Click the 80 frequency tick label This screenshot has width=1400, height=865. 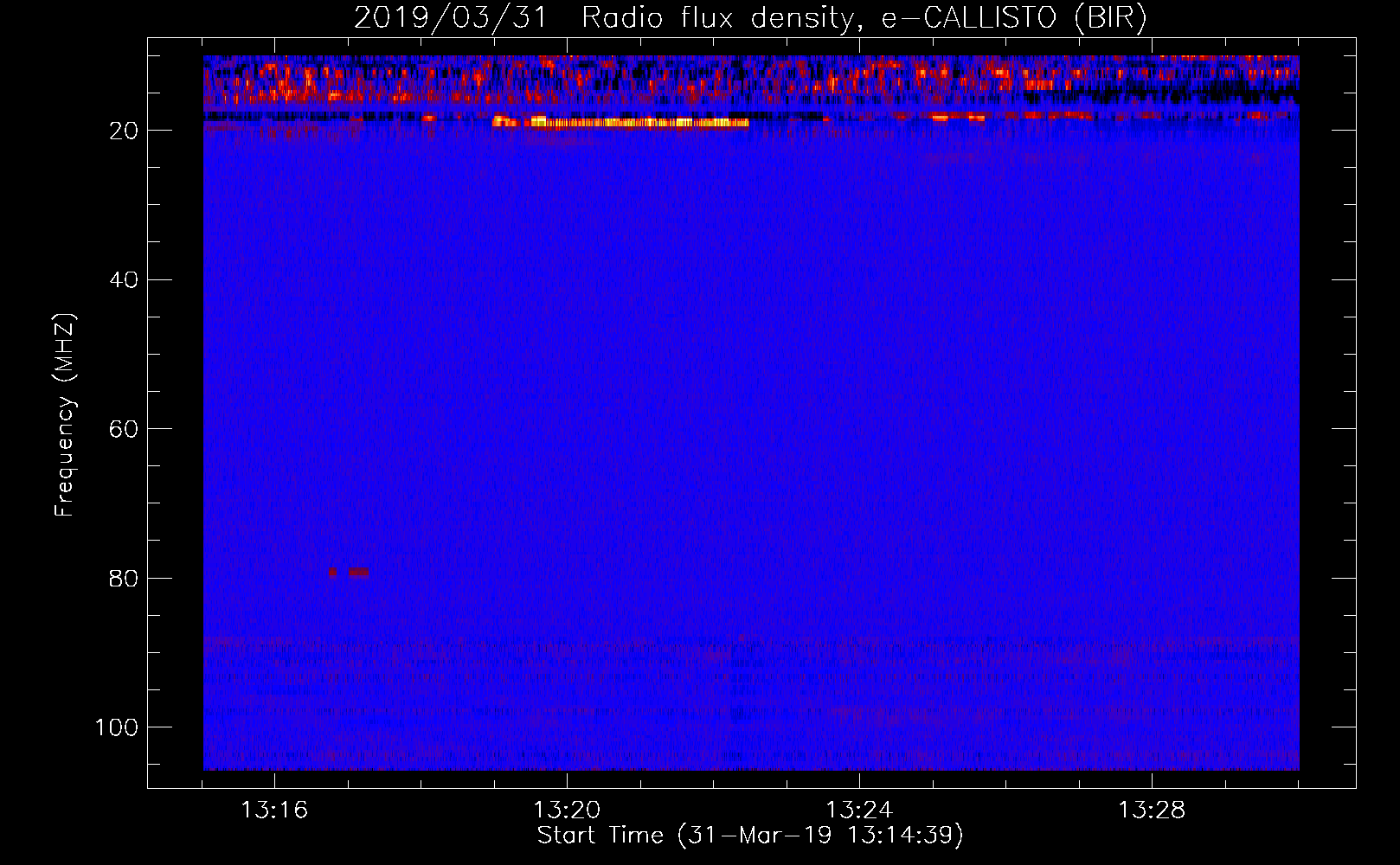[124, 579]
